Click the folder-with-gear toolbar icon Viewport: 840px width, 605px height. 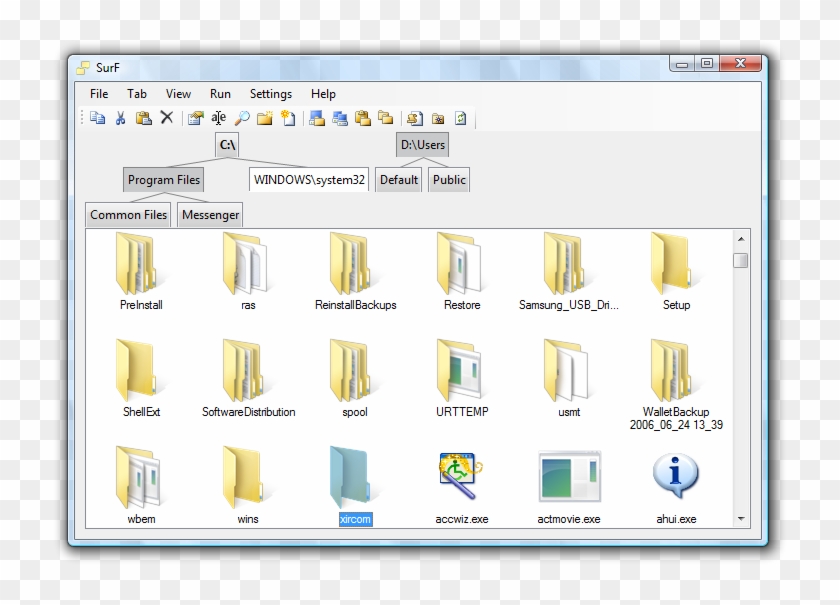(438, 118)
